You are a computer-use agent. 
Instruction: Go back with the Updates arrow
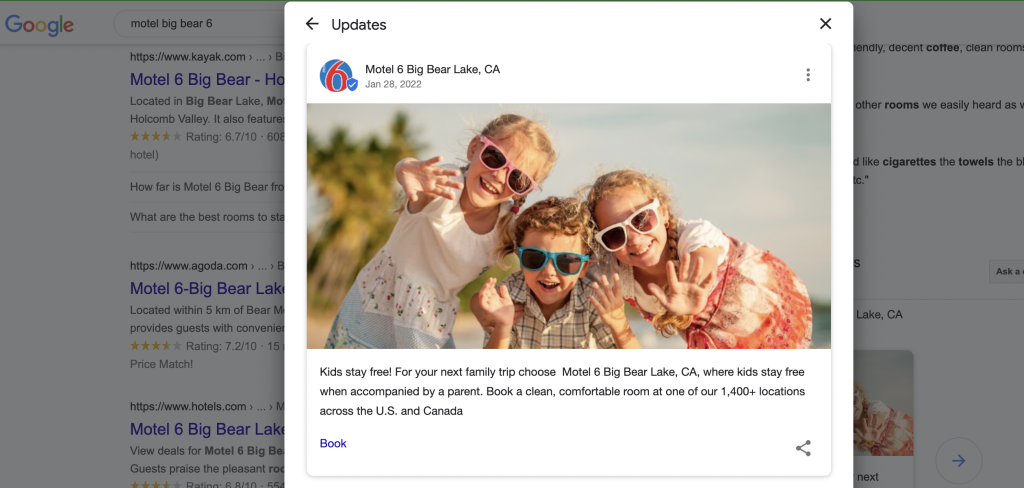click(x=312, y=24)
